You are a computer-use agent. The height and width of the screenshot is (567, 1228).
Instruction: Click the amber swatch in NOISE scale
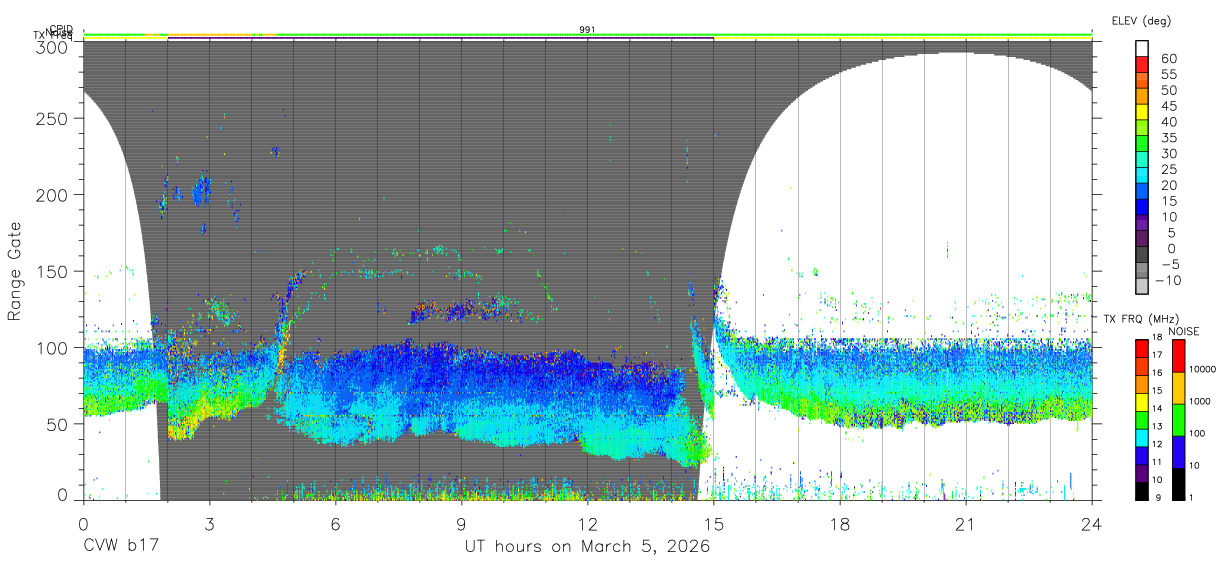click(x=1178, y=388)
